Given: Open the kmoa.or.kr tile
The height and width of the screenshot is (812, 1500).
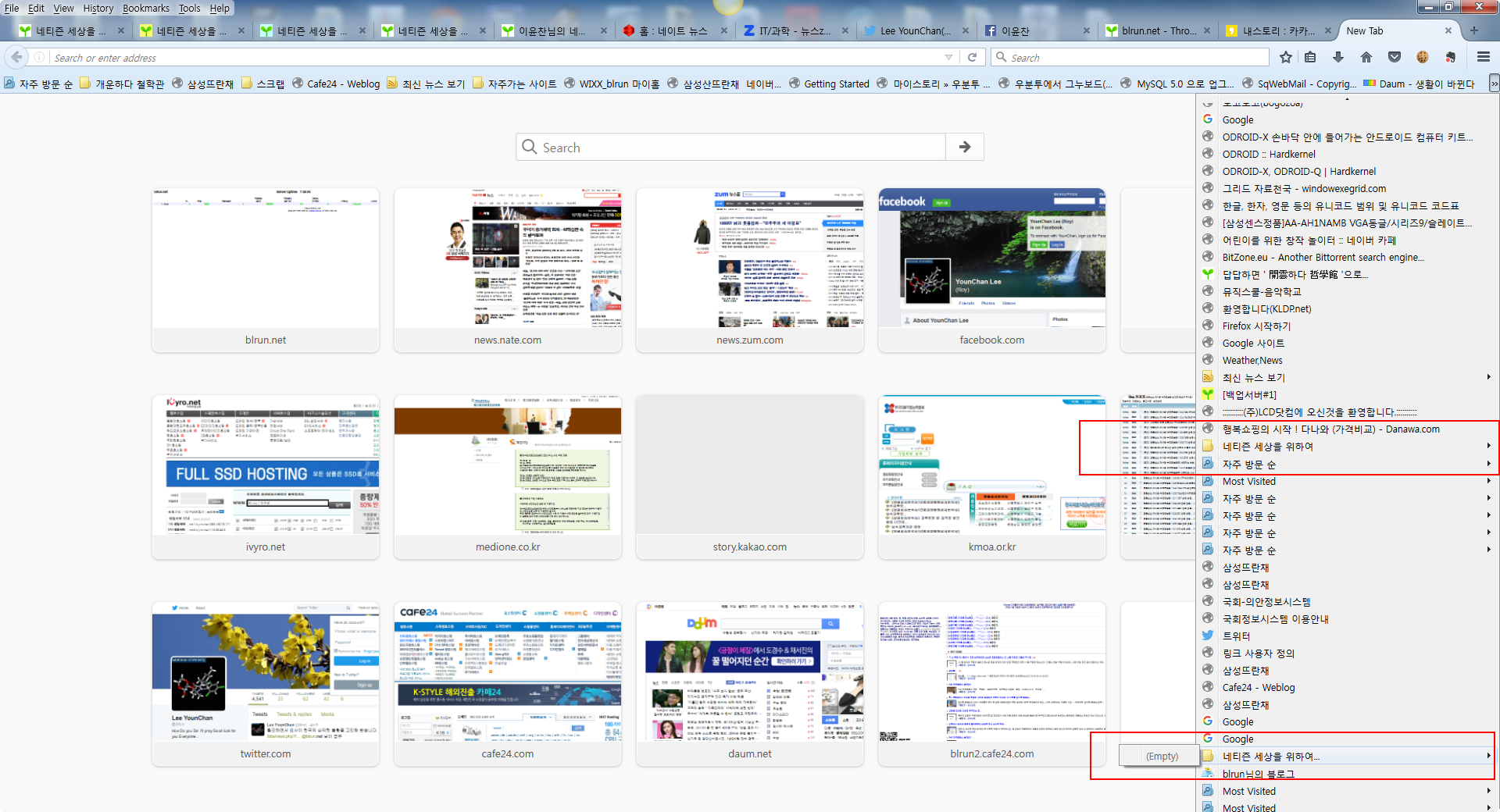Looking at the screenshot, I should tap(992, 476).
